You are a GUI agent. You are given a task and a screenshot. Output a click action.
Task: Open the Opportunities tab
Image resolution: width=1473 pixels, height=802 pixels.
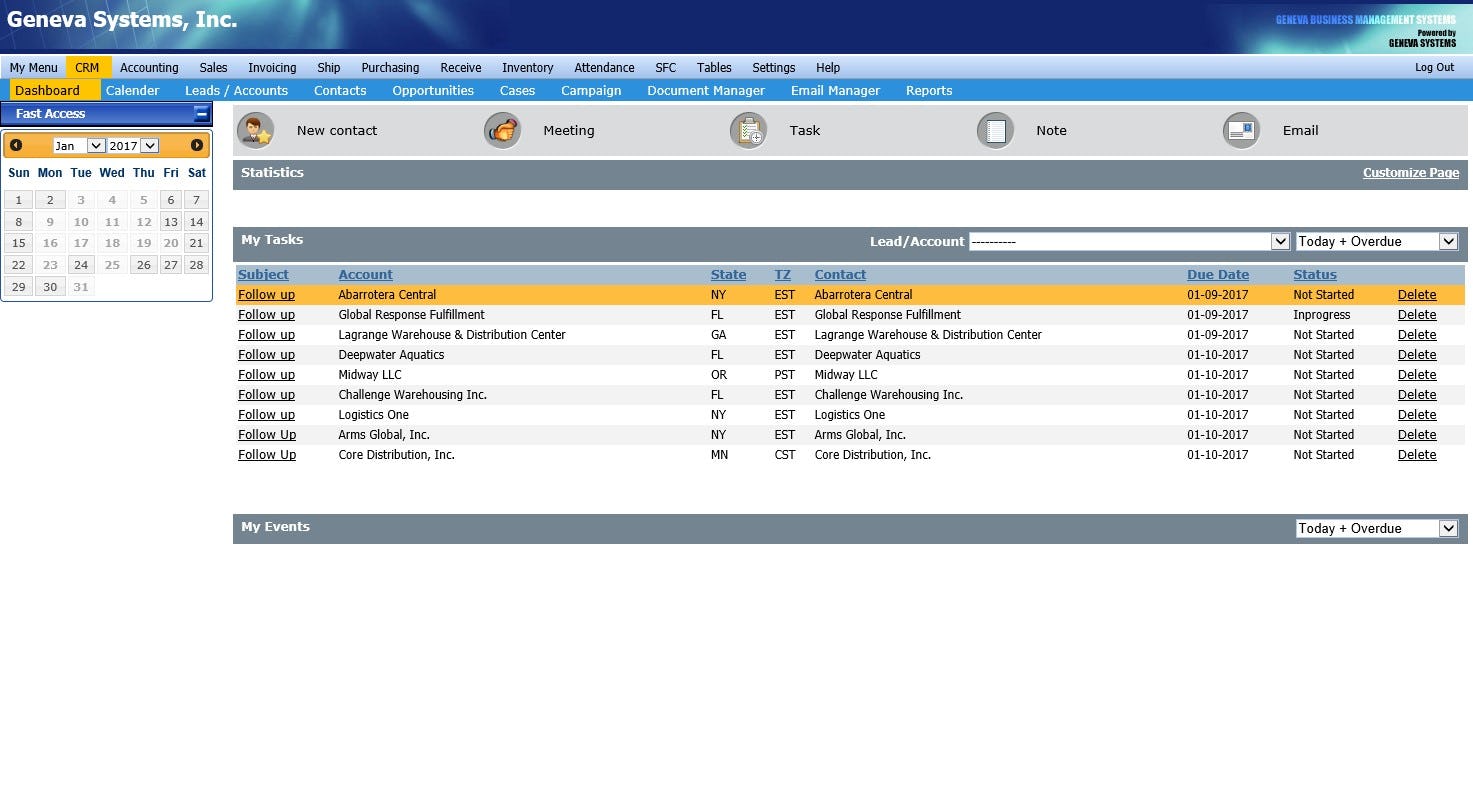433,90
